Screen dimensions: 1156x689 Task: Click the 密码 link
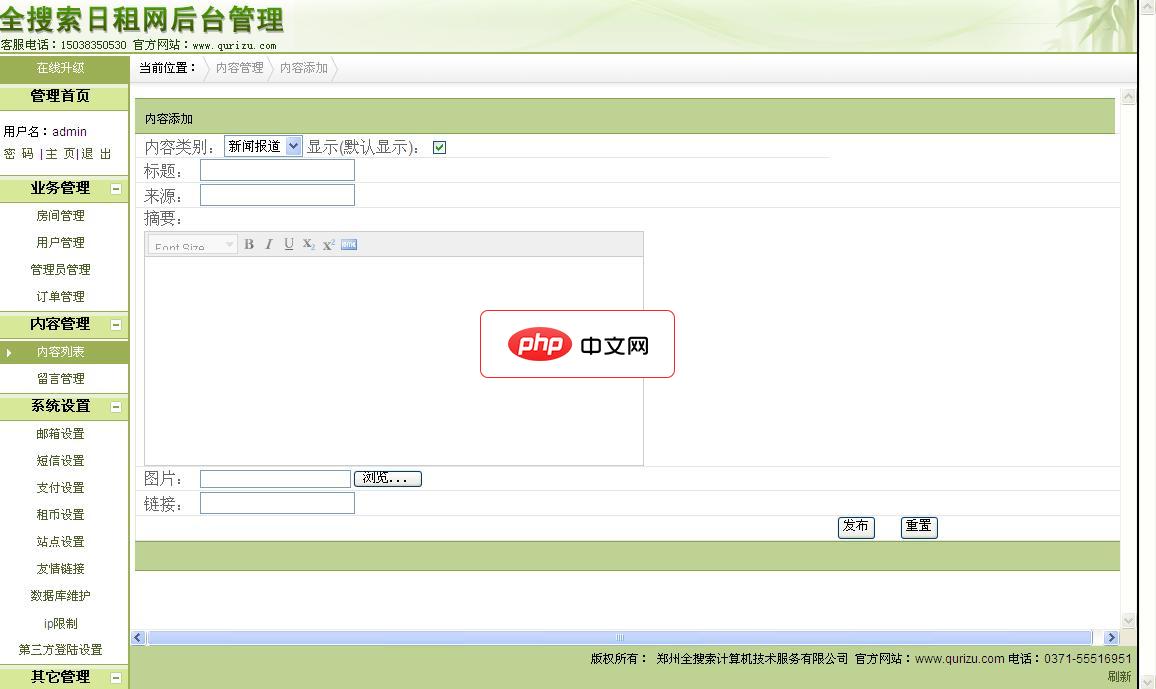click(18, 154)
